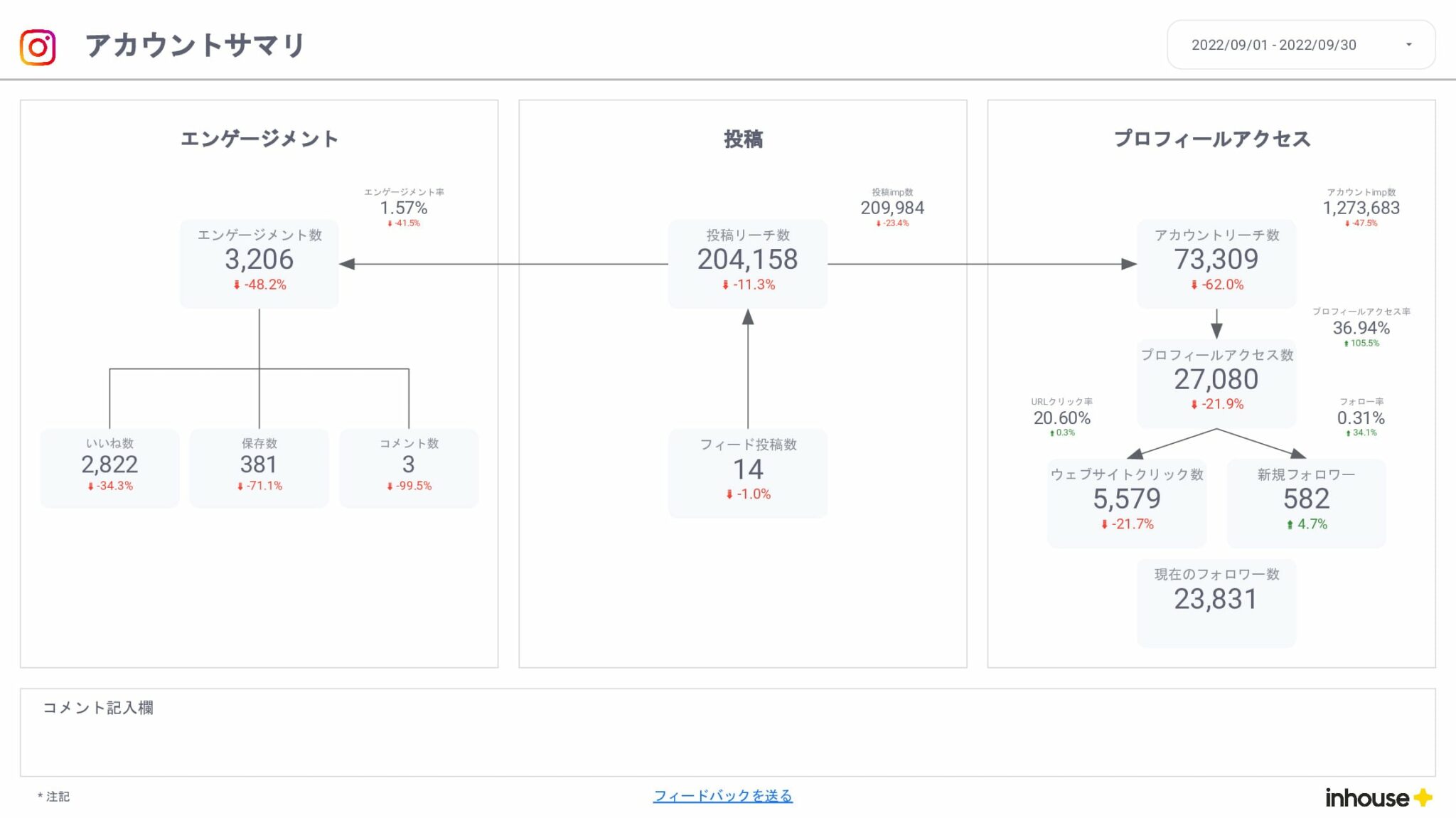Viewport: 1456px width, 818px height.
Task: Click the green up arrow on 新規フォロワー
Action: click(x=1290, y=525)
